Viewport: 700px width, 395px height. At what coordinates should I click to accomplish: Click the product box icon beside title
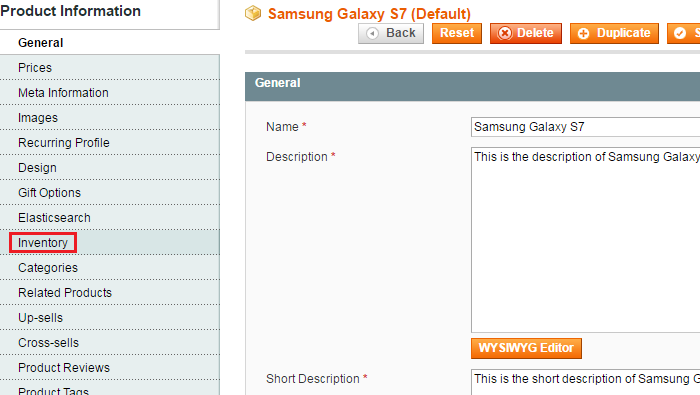(253, 13)
